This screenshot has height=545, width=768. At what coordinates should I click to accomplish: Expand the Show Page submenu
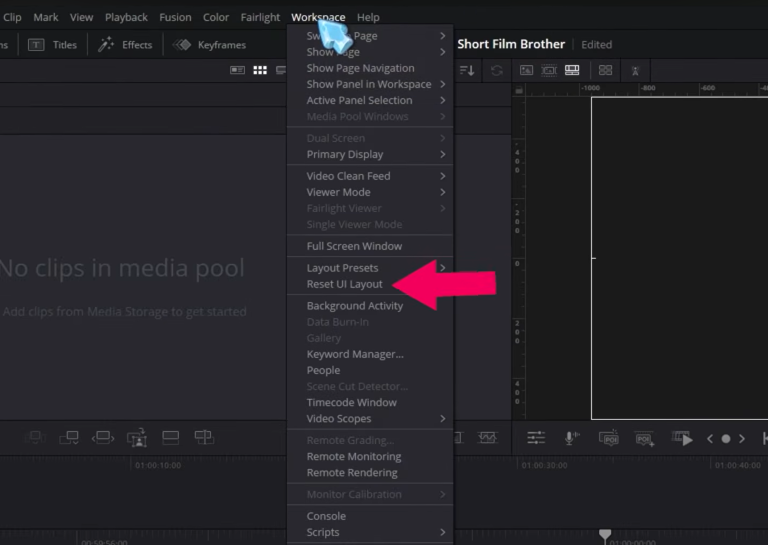click(370, 52)
